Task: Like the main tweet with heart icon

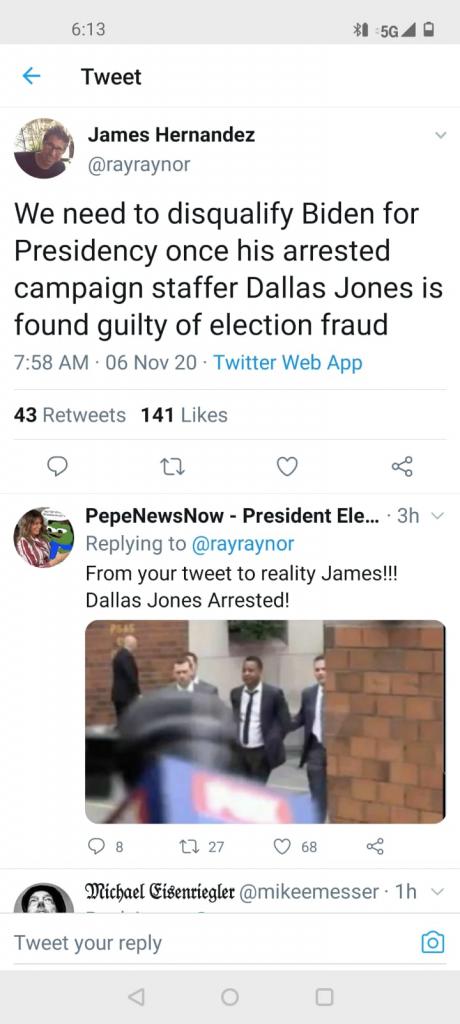Action: pos(288,466)
